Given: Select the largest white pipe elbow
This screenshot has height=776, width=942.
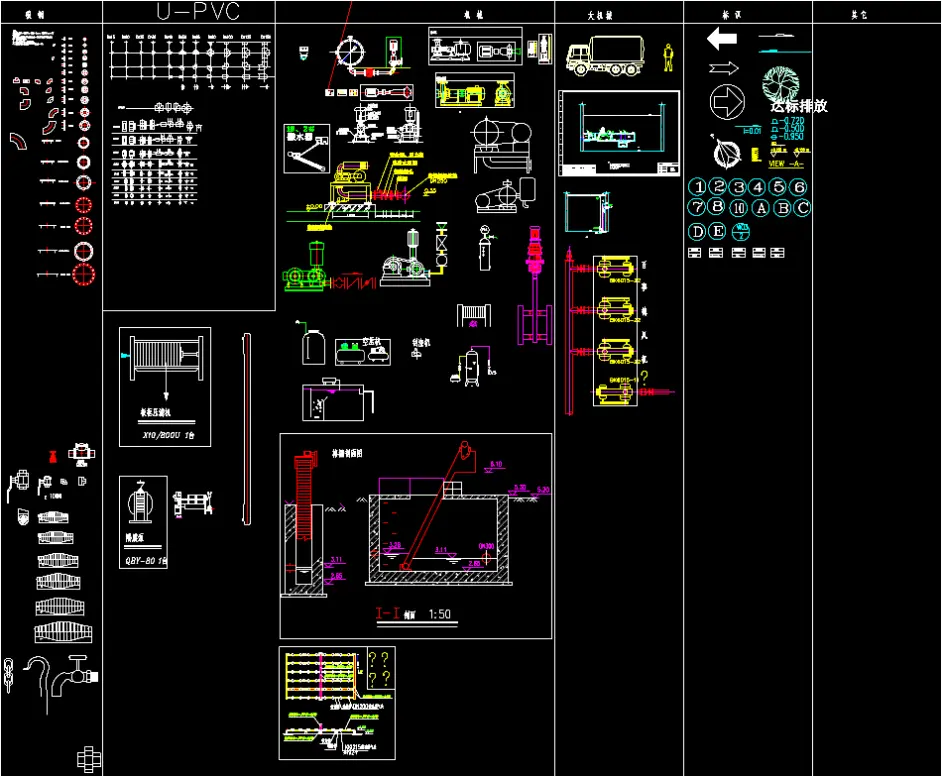Looking at the screenshot, I should click(18, 141).
